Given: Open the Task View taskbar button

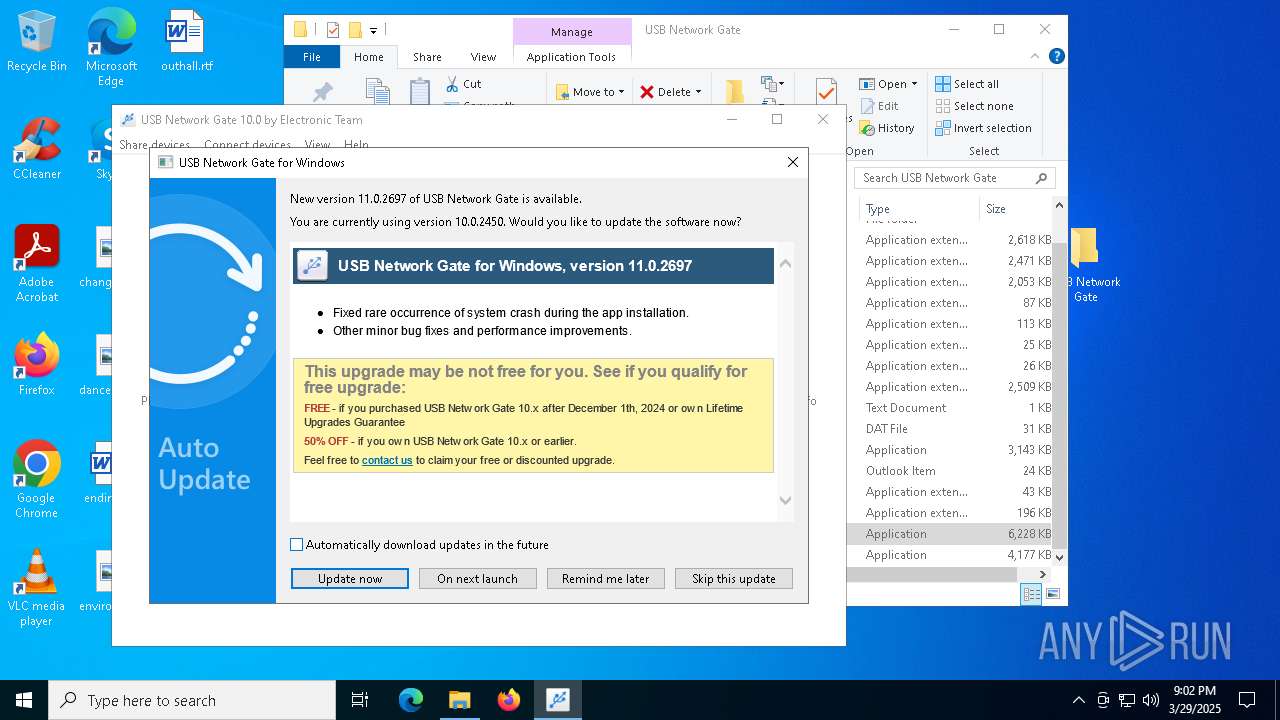Looking at the screenshot, I should tap(360, 700).
